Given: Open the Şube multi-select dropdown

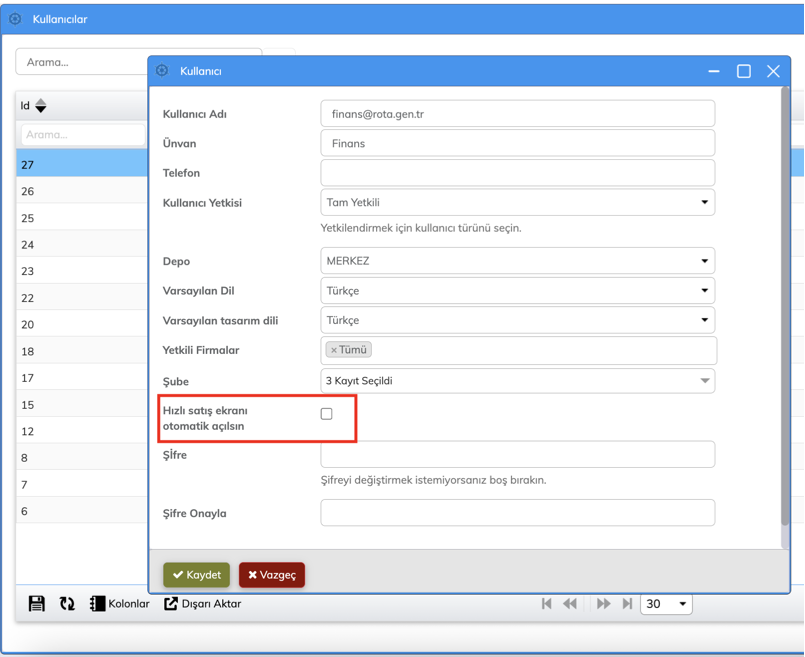Looking at the screenshot, I should pos(517,381).
